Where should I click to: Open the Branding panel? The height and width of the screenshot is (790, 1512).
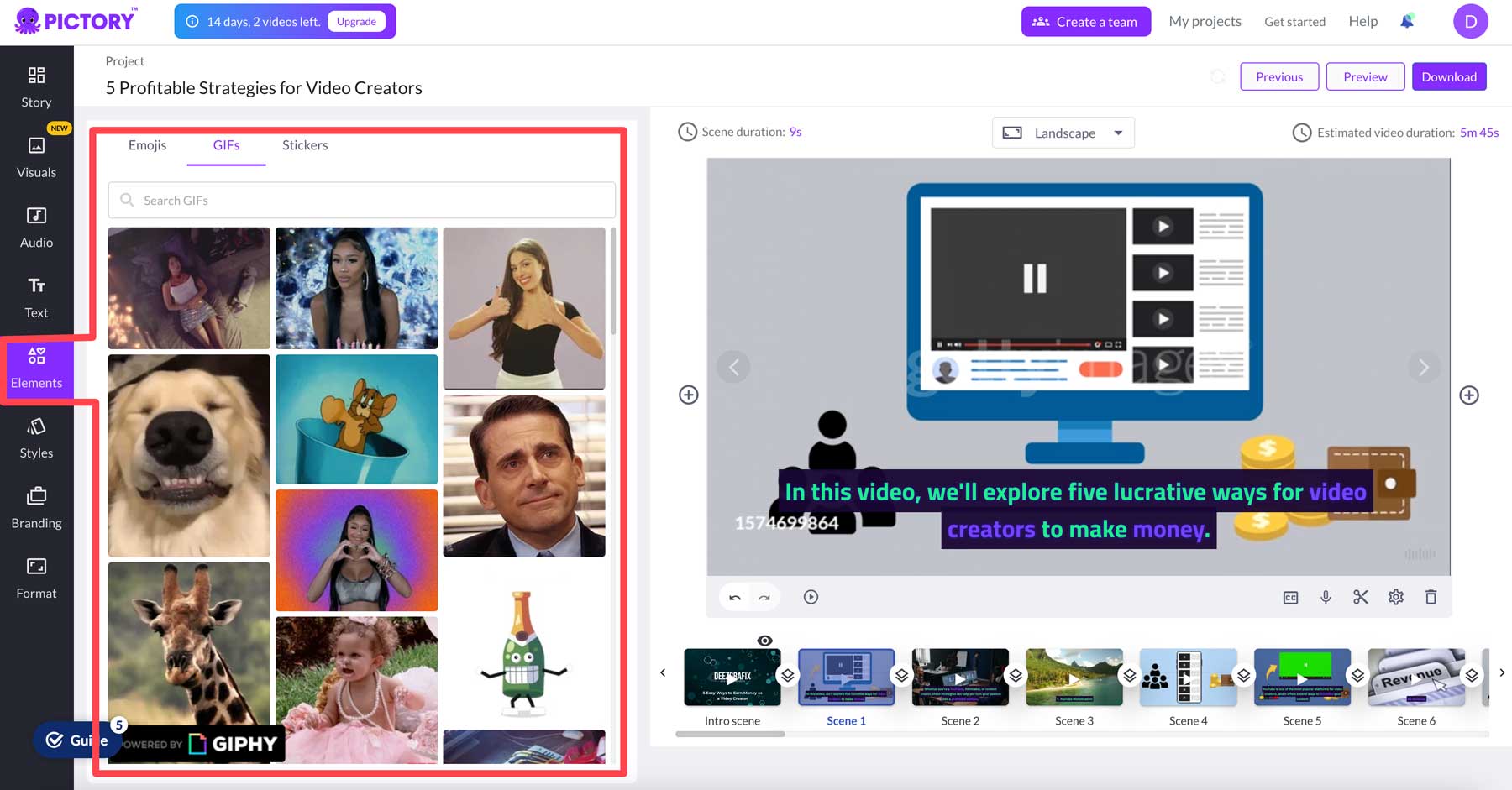tap(36, 508)
